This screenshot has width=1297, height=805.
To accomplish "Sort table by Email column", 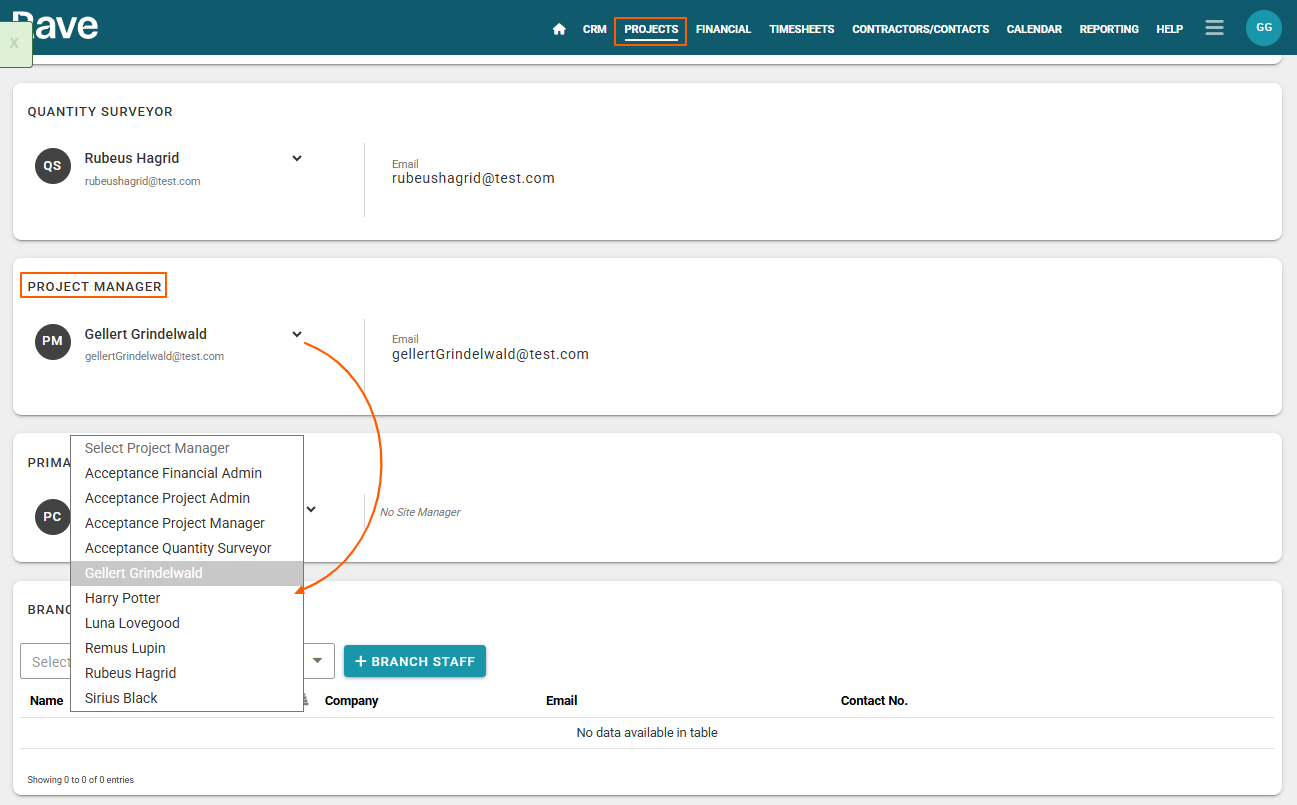I will [561, 700].
